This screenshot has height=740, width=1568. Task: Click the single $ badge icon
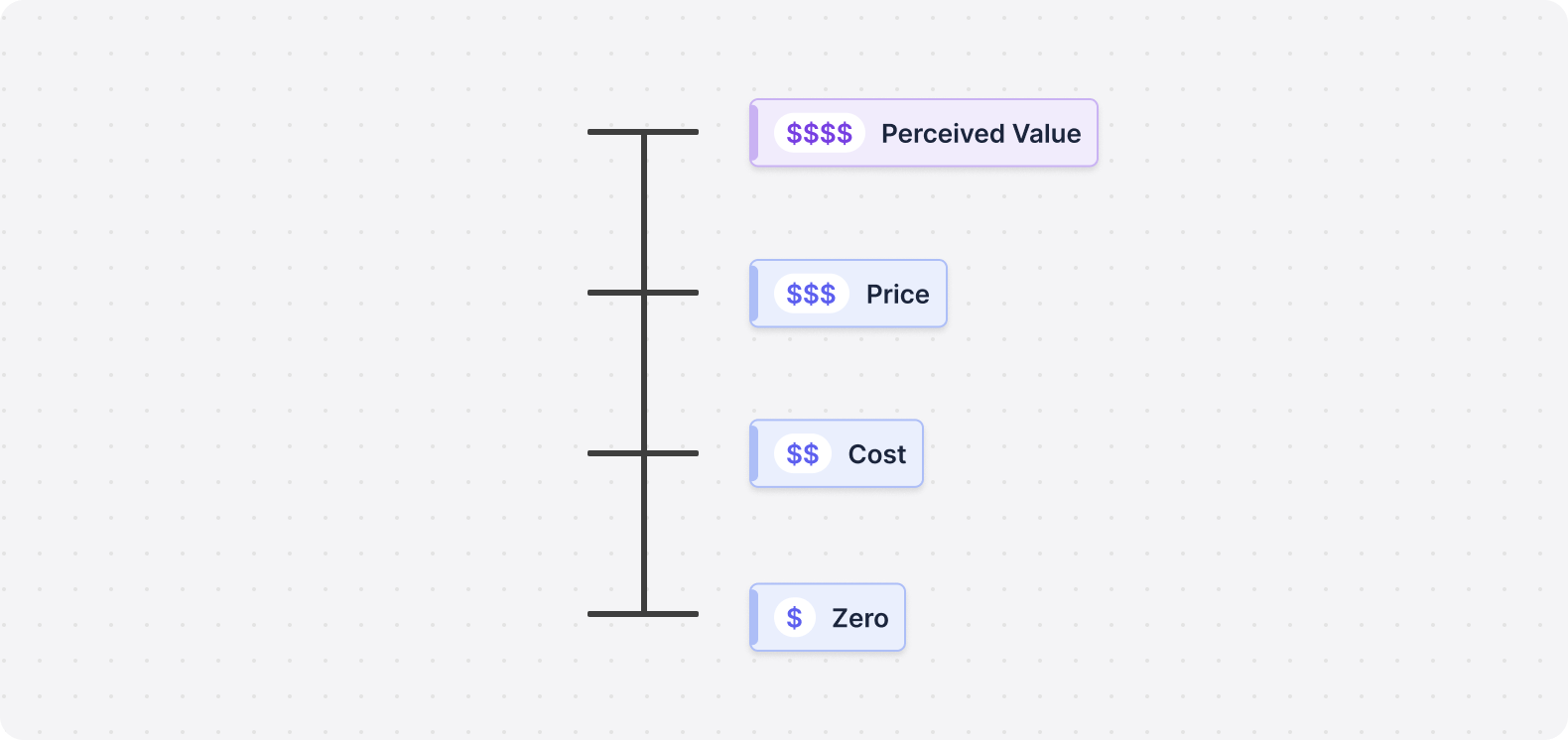(795, 617)
